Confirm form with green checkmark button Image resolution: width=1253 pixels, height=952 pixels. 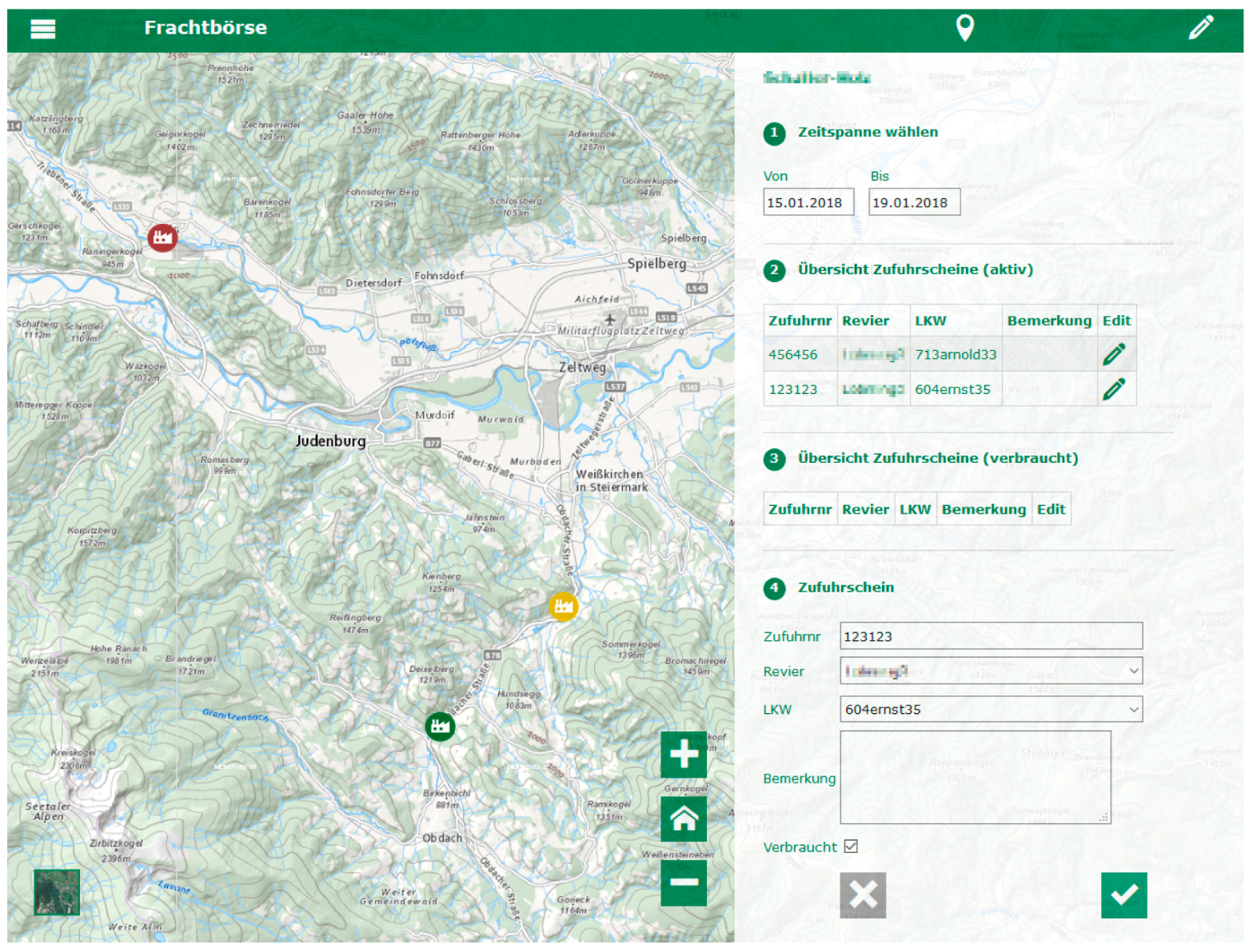click(1123, 895)
